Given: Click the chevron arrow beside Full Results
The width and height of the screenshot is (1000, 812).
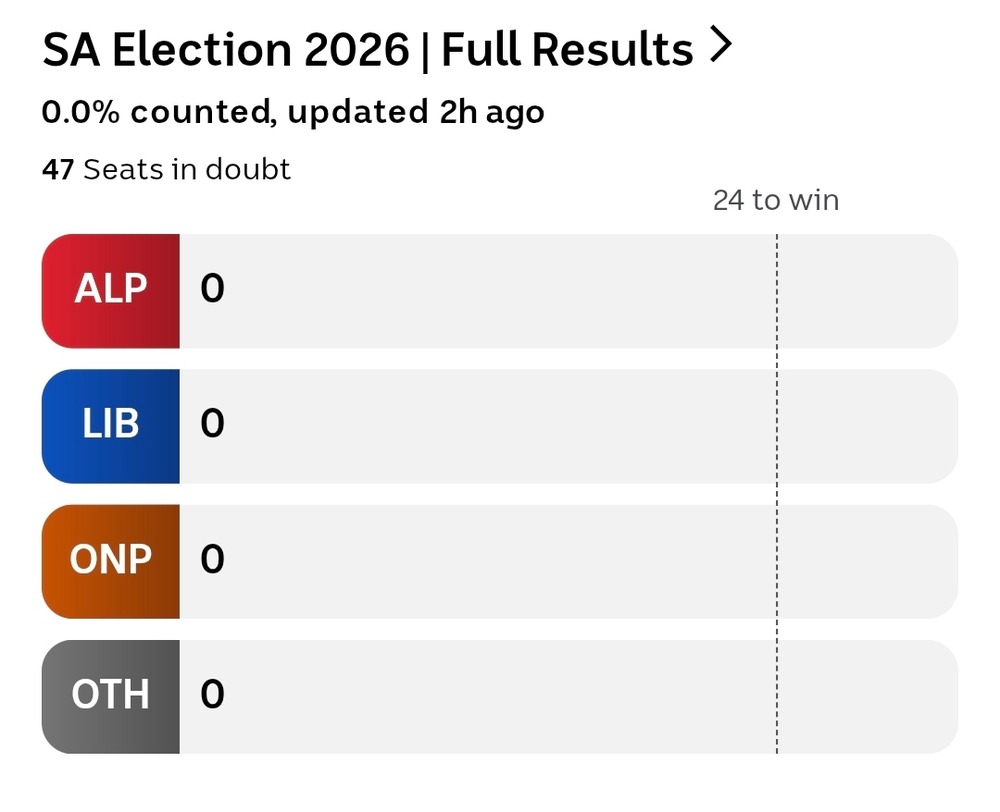Looking at the screenshot, I should [721, 46].
